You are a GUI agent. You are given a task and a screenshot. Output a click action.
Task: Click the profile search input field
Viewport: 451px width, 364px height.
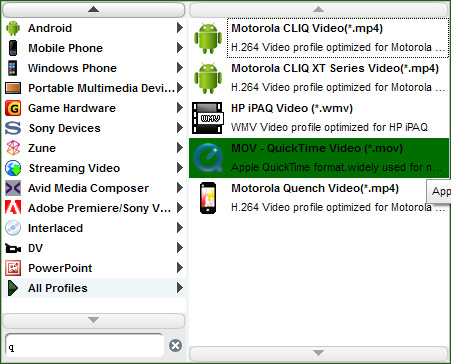[x=85, y=346]
